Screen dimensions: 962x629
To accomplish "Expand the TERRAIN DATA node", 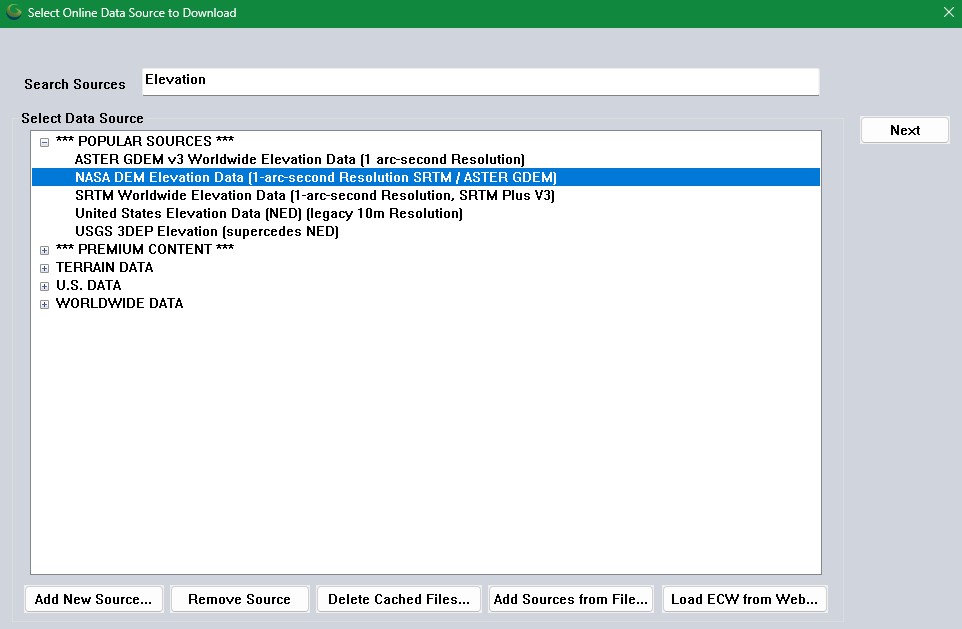I will click(x=44, y=268).
